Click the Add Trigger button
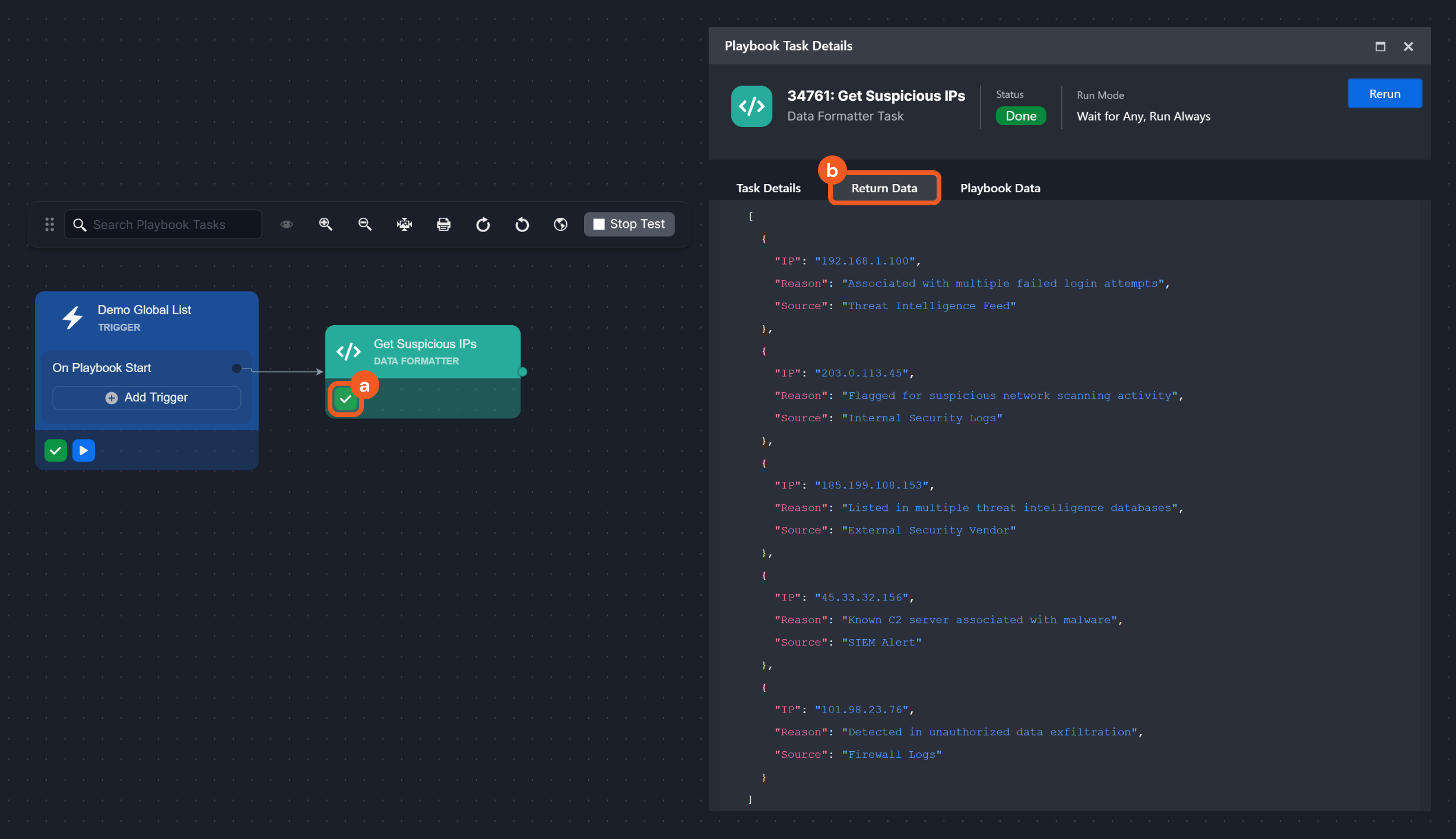The height and width of the screenshot is (839, 1456). point(147,398)
